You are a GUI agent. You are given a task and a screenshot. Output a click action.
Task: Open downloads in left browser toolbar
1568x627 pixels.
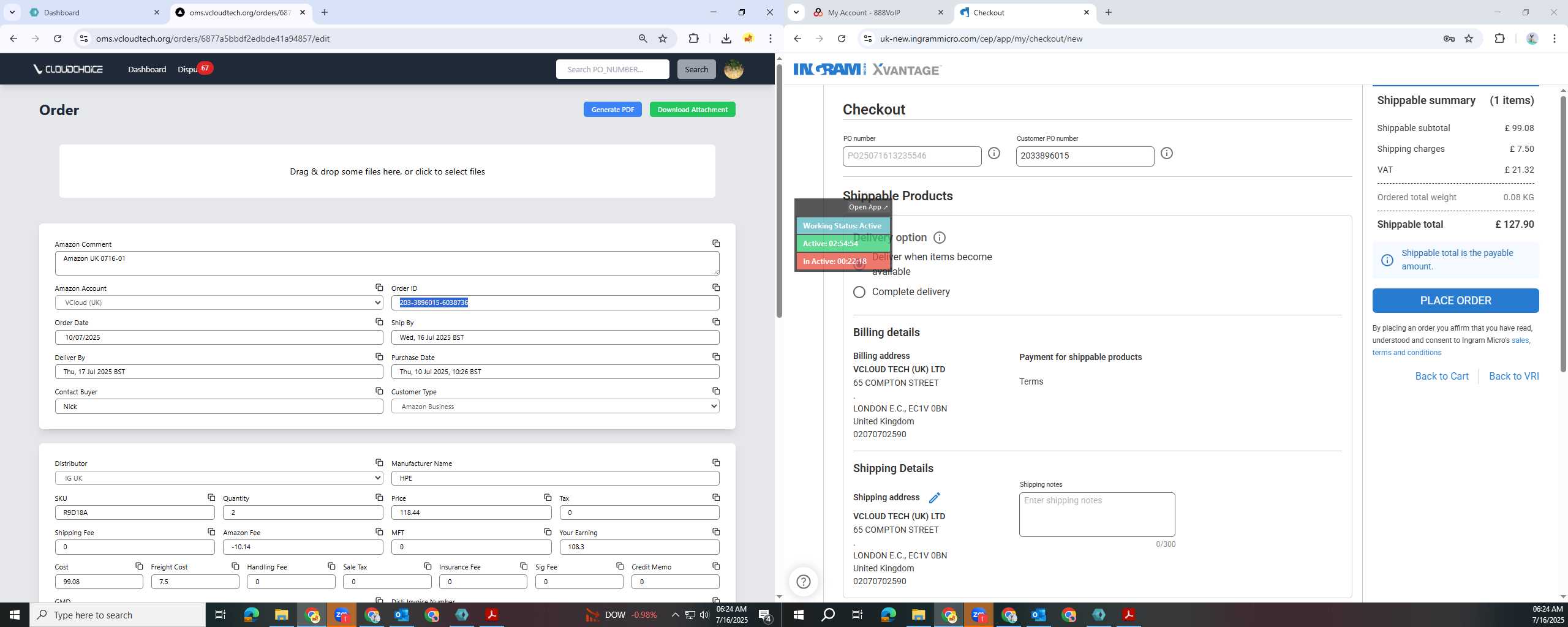pyautogui.click(x=726, y=39)
